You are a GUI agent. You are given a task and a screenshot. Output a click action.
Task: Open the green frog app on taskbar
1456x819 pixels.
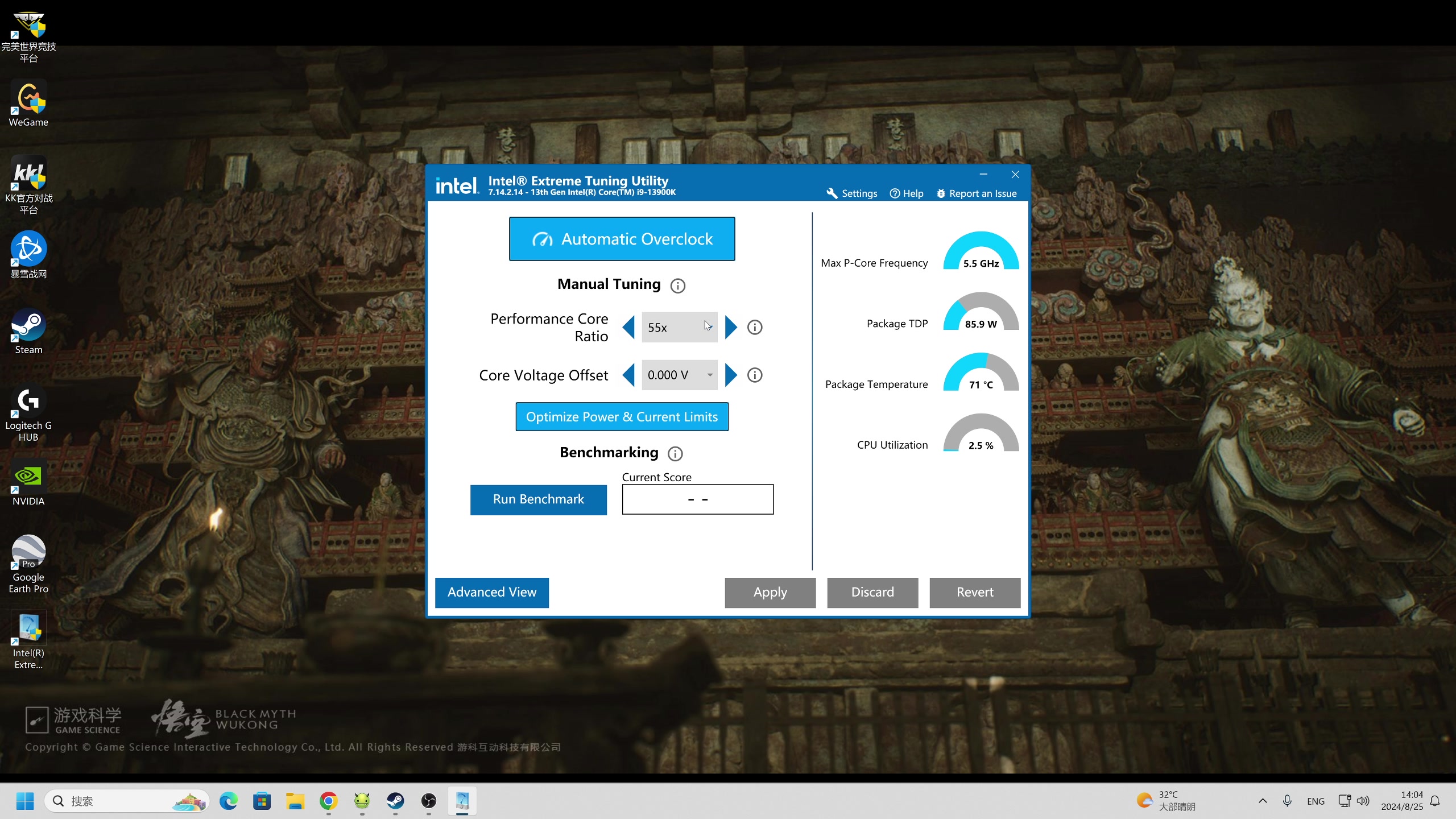362,801
